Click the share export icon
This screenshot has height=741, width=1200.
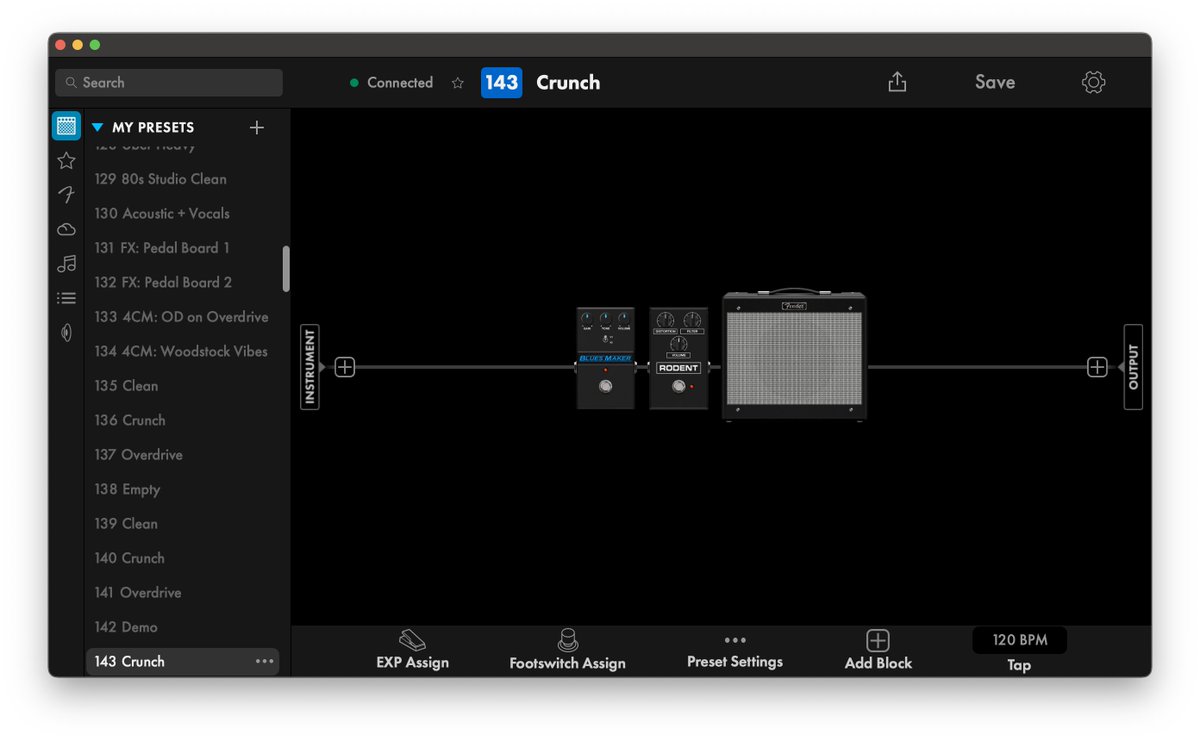click(897, 83)
